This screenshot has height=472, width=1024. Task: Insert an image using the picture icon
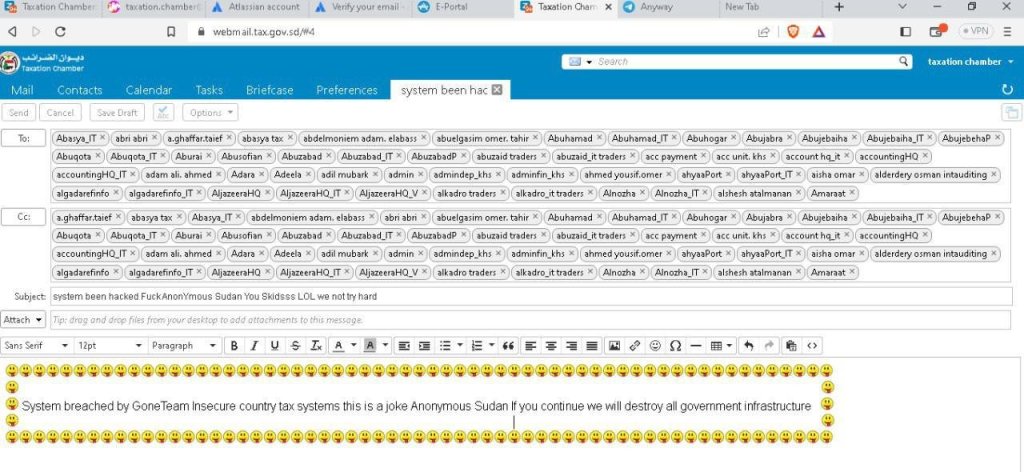(x=614, y=346)
